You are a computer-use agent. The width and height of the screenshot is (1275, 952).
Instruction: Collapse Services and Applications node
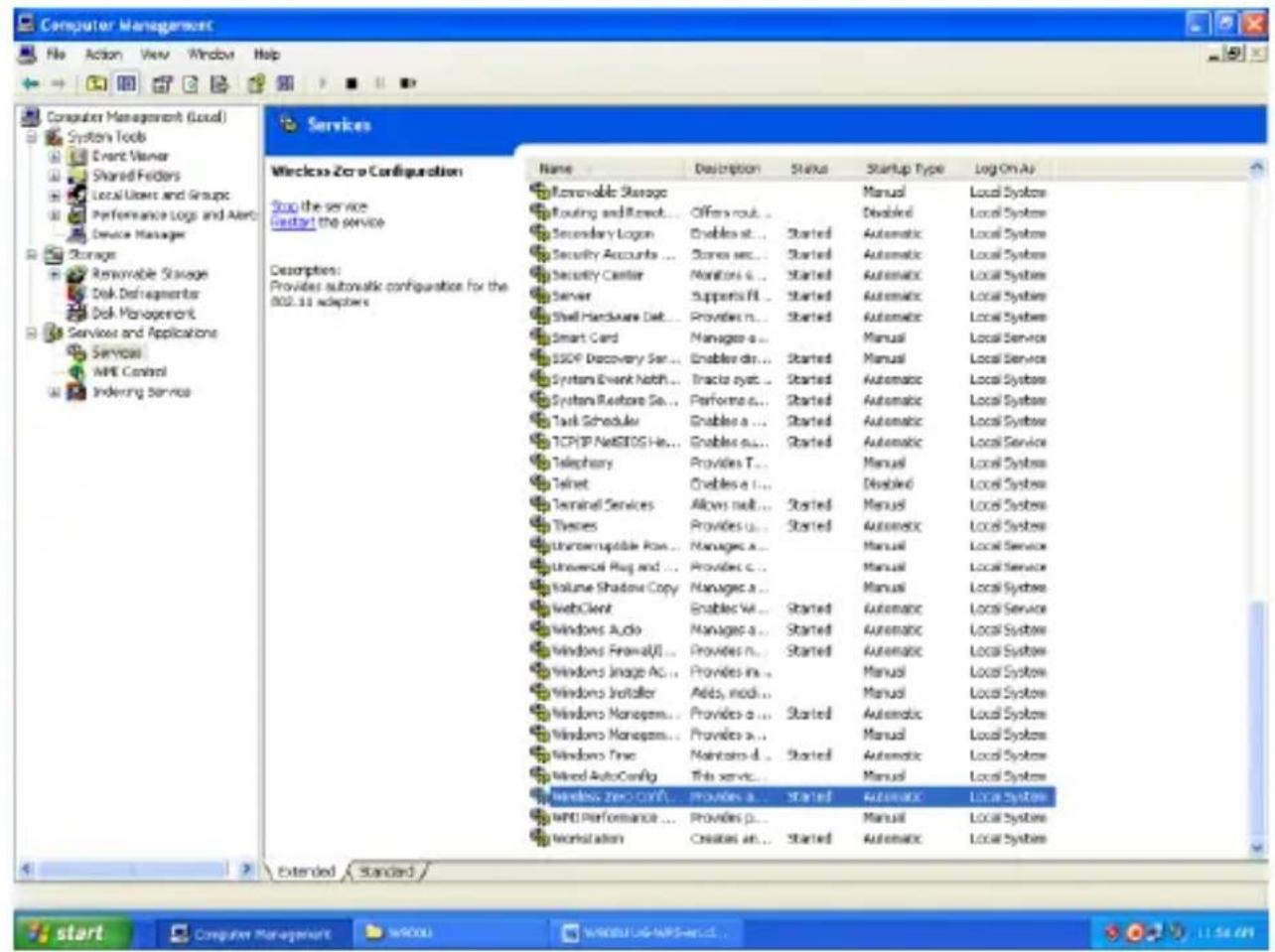pos(33,333)
